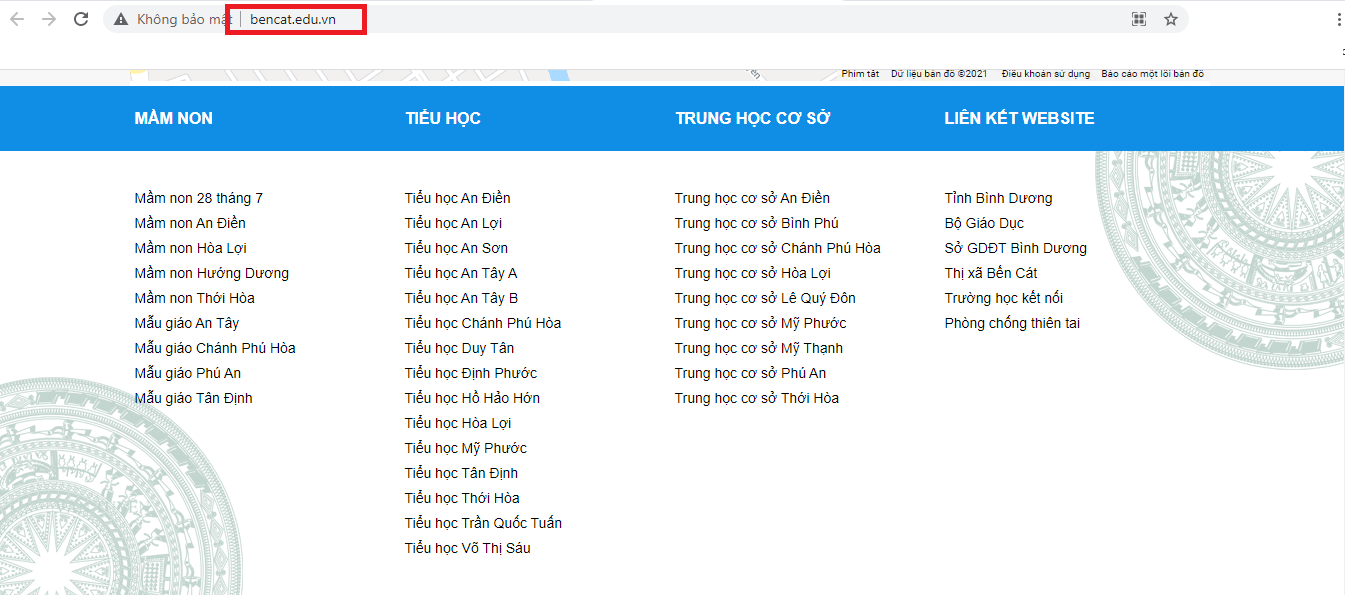
Task: Open Trung học cơ sở Bình Phú link
Action: click(x=757, y=223)
